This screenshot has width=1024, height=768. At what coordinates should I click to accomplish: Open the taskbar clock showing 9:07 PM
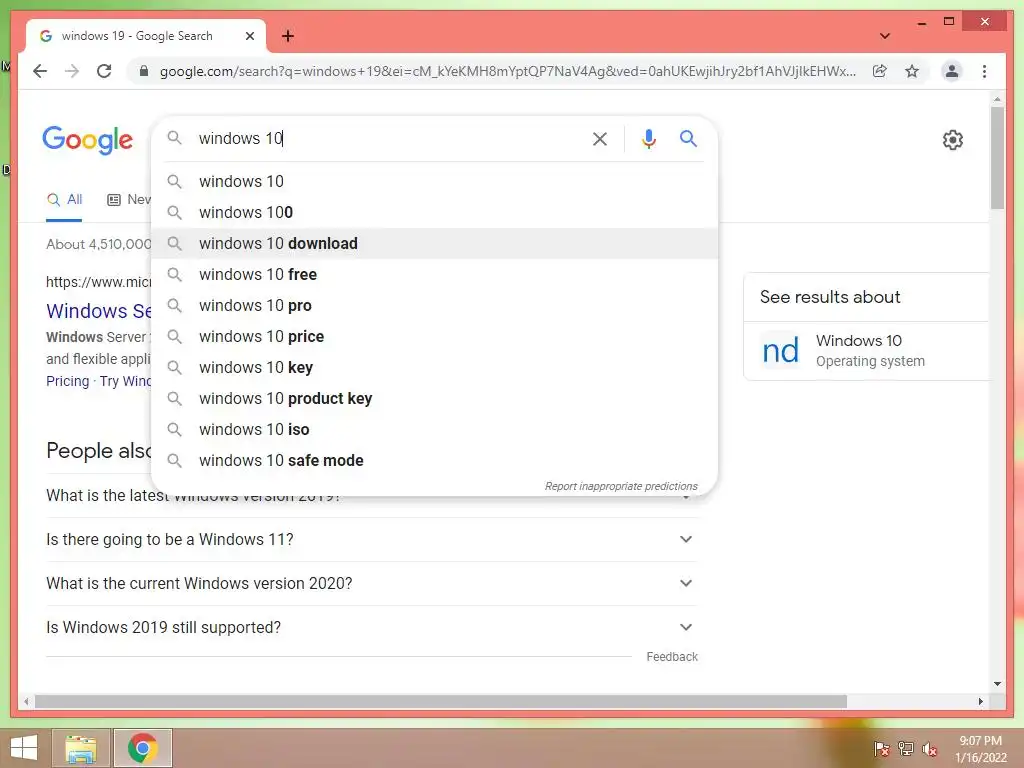pos(980,749)
